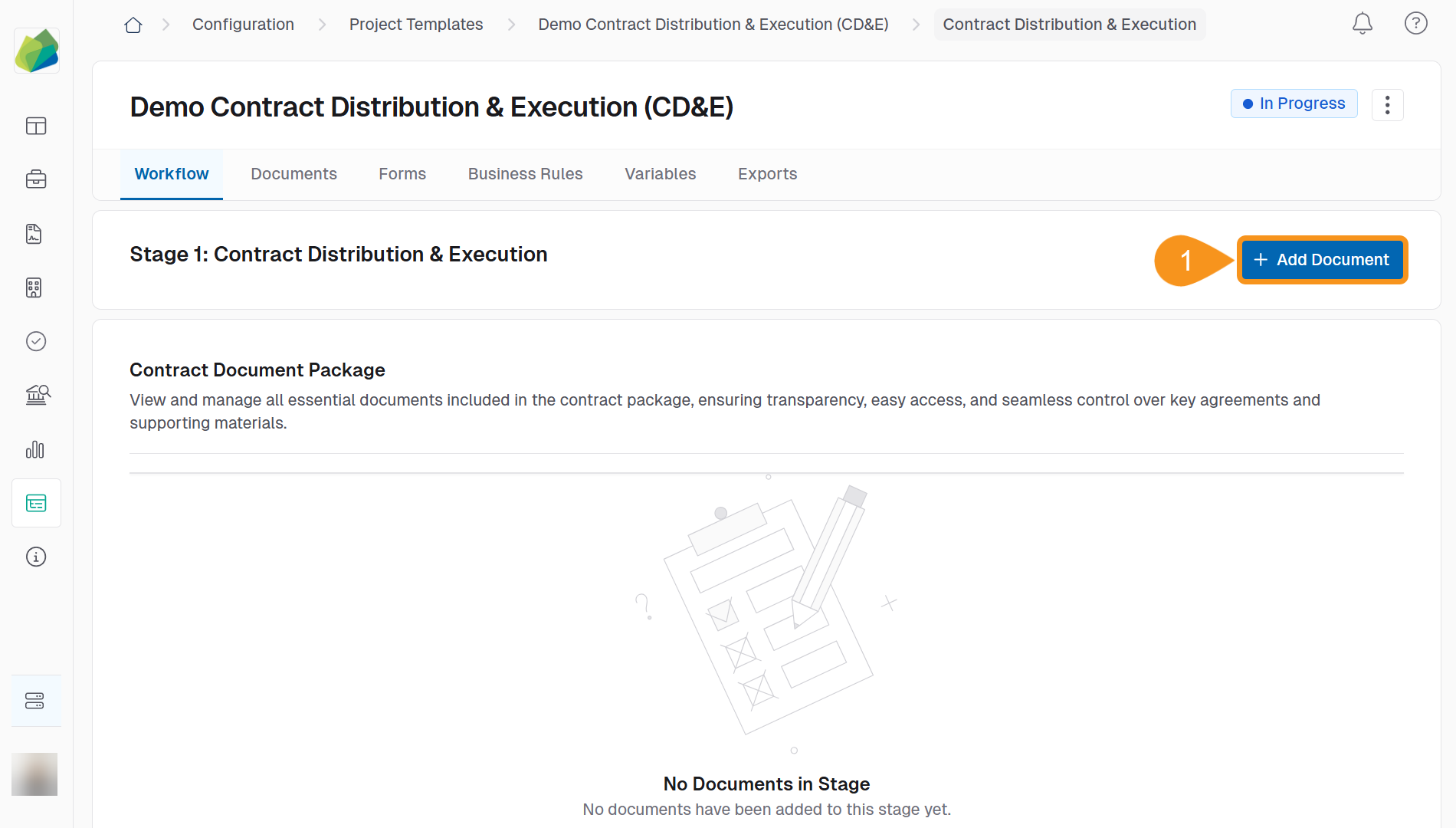Switch to the Documents tab
Viewport: 1456px width, 828px height.
click(x=293, y=174)
